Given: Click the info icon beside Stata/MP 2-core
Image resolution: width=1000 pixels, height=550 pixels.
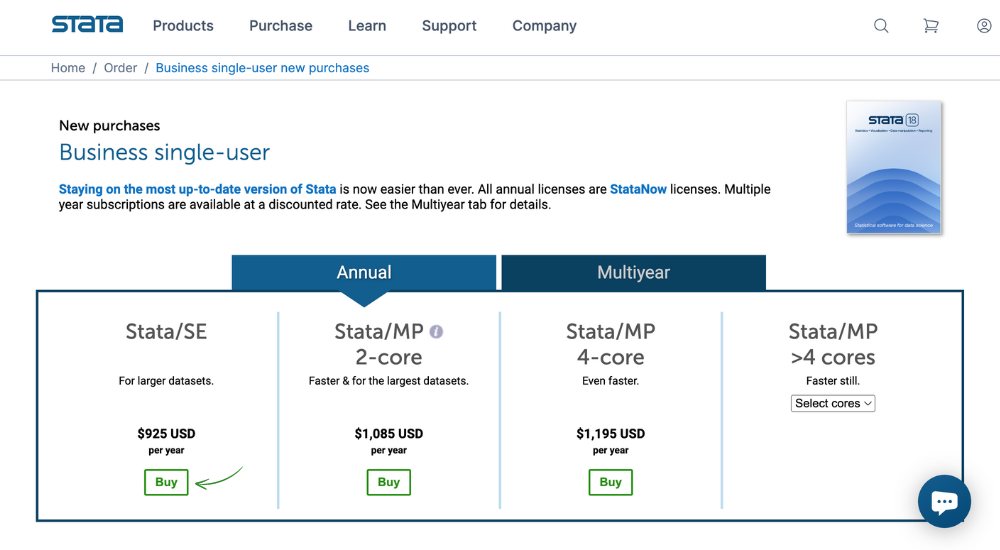Looking at the screenshot, I should click(436, 332).
